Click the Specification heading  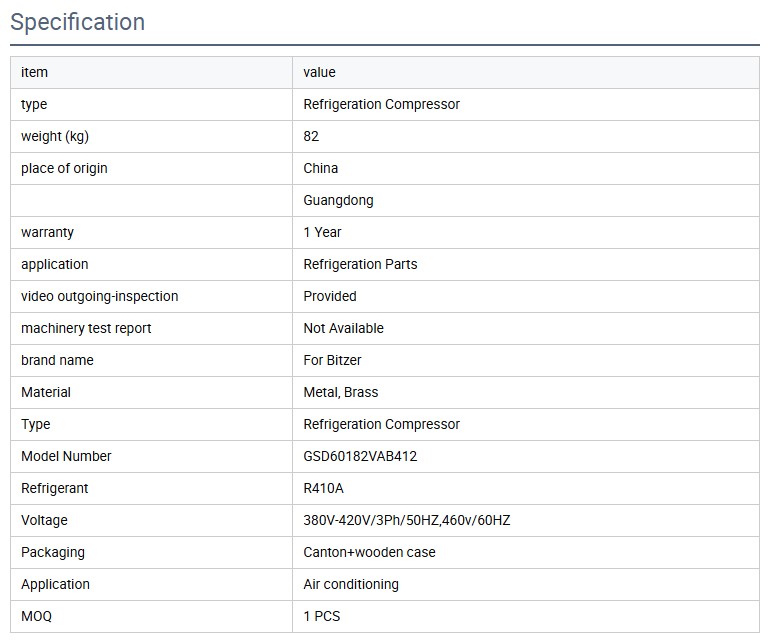78,22
